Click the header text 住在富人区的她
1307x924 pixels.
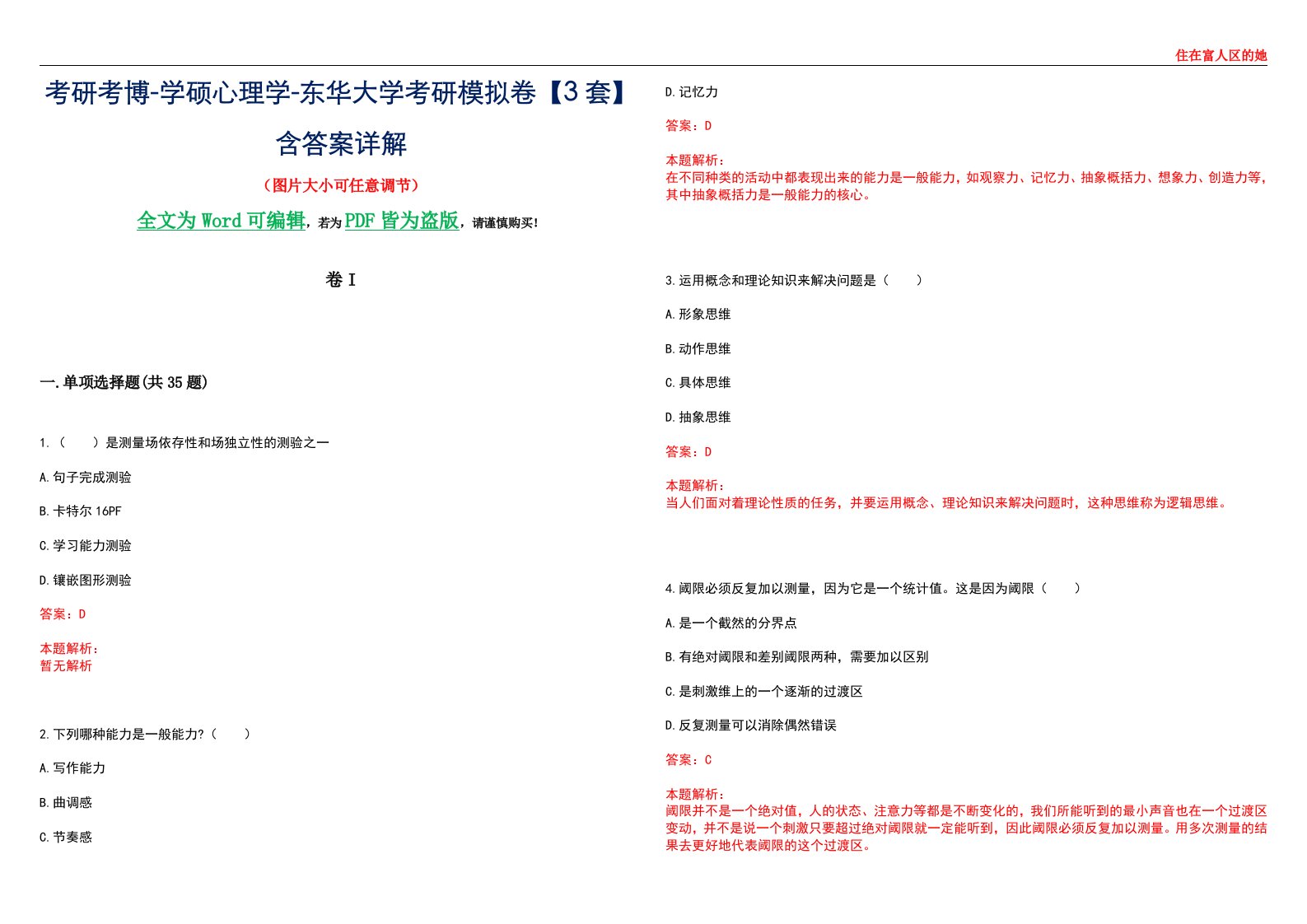1221,55
